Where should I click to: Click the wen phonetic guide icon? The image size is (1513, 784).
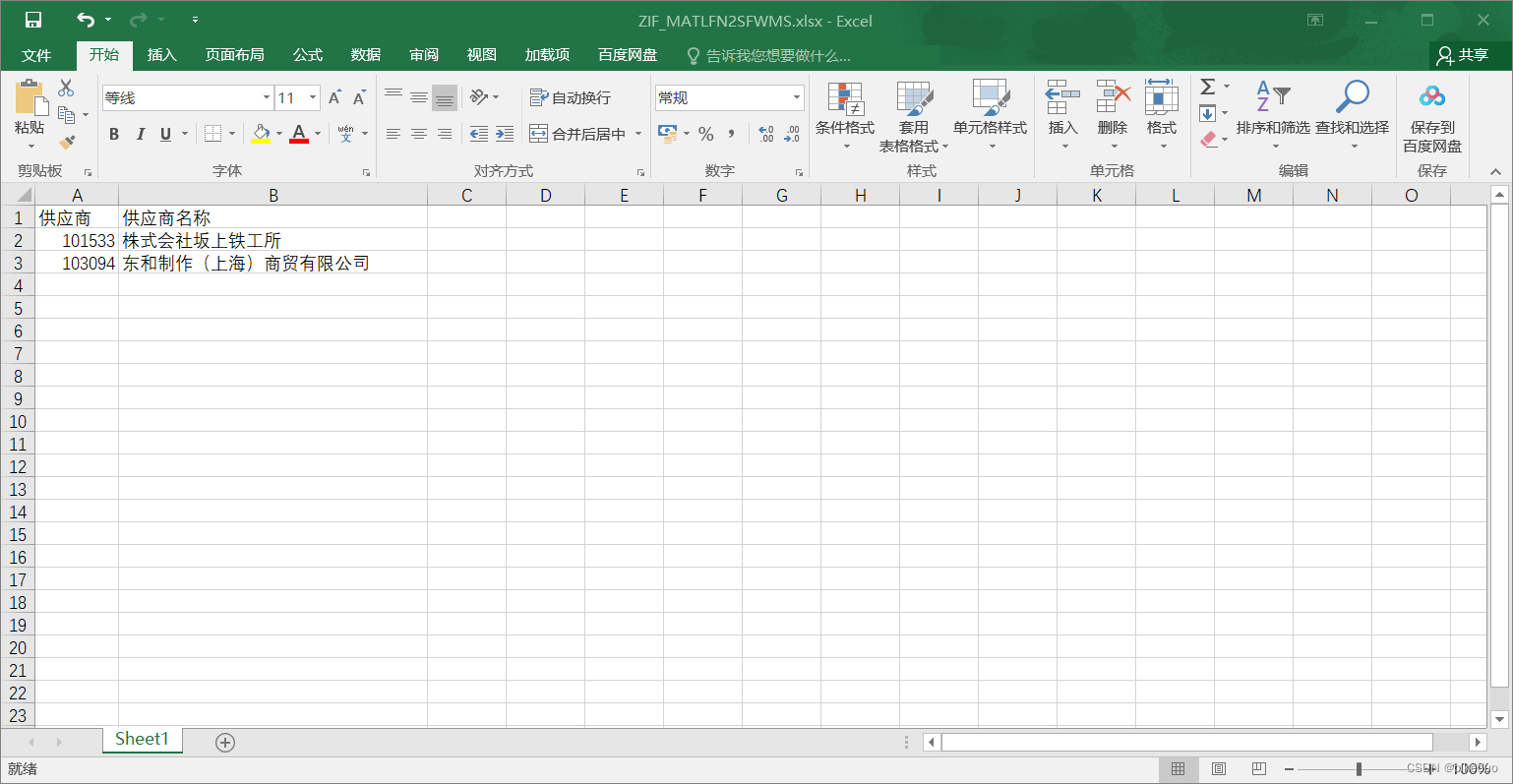pos(345,134)
